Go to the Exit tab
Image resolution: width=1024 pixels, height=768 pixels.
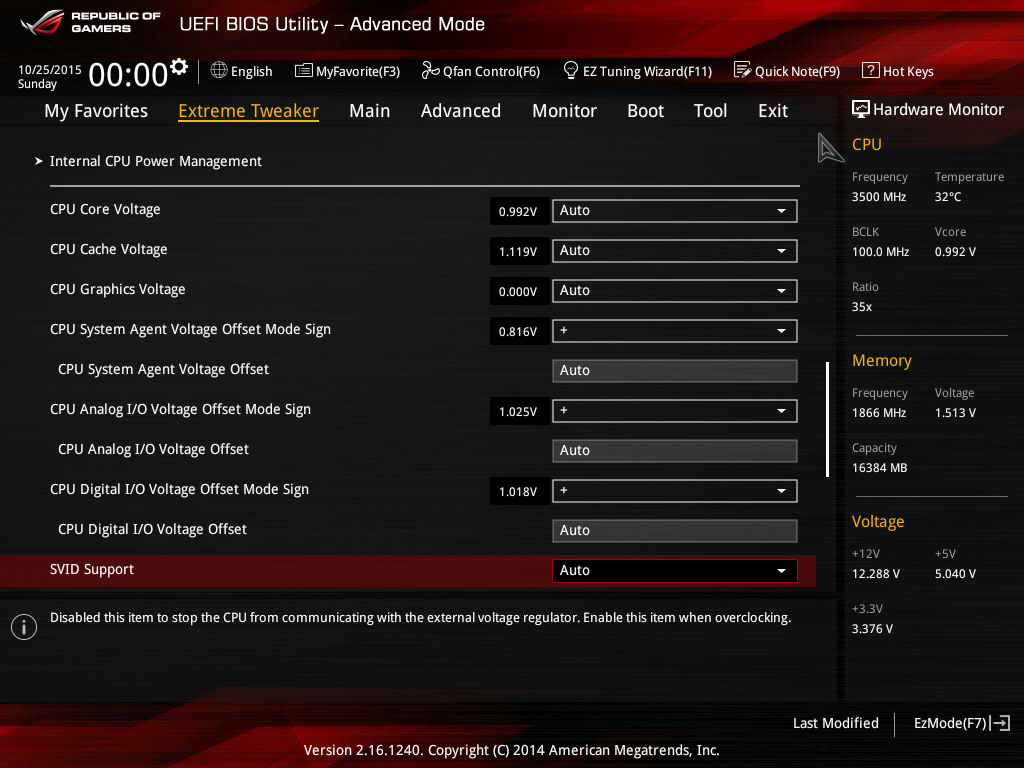773,111
